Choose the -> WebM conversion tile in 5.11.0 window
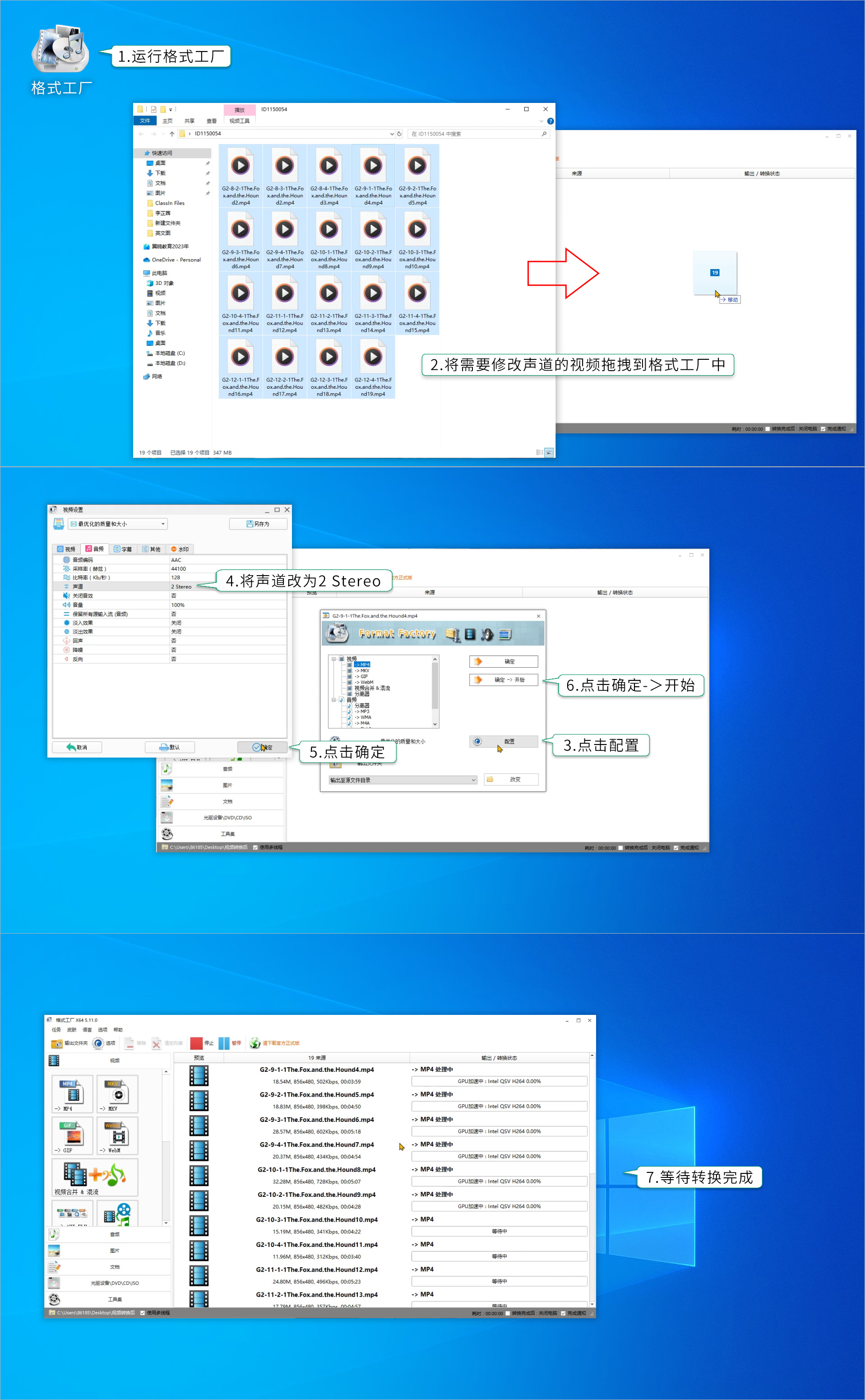 click(118, 1135)
